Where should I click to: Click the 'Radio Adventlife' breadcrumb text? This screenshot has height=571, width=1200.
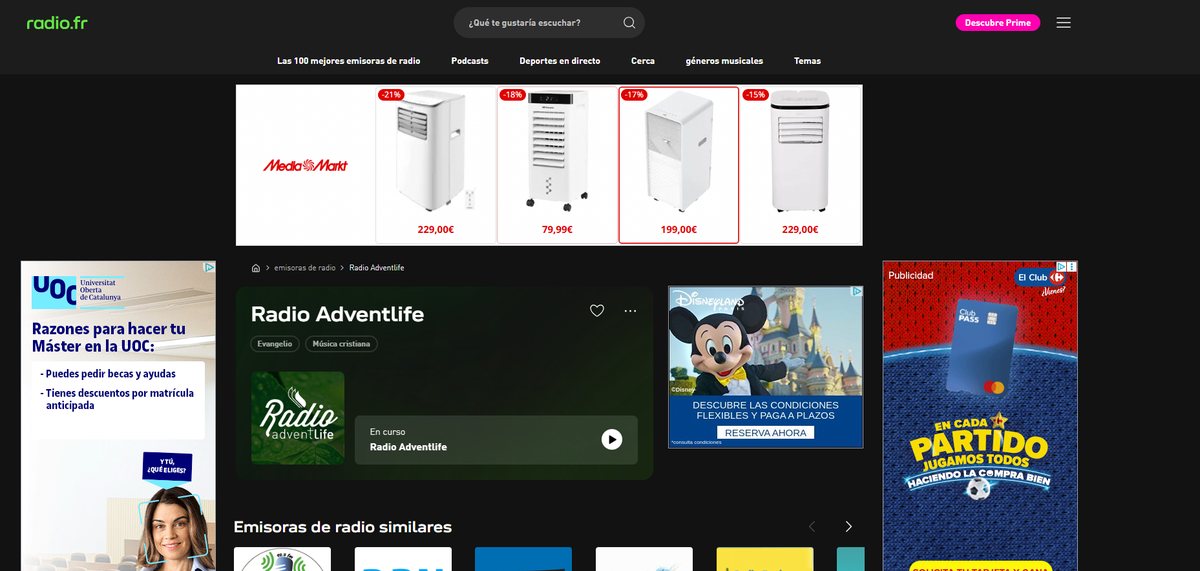pos(377,268)
